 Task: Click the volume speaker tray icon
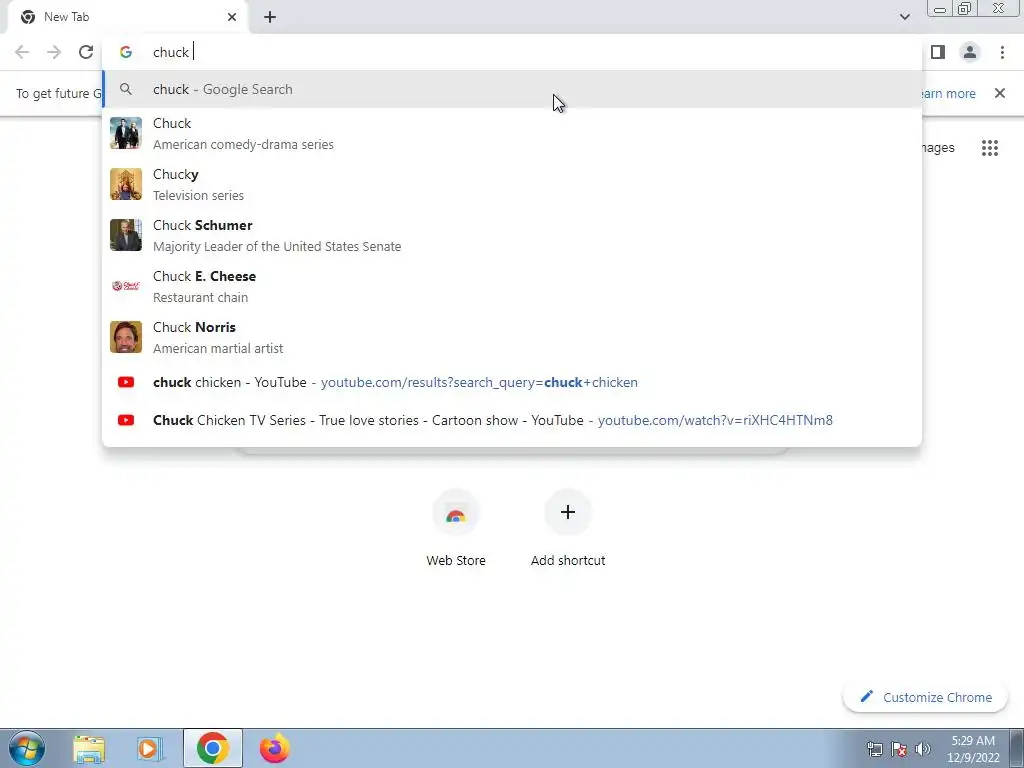point(923,749)
